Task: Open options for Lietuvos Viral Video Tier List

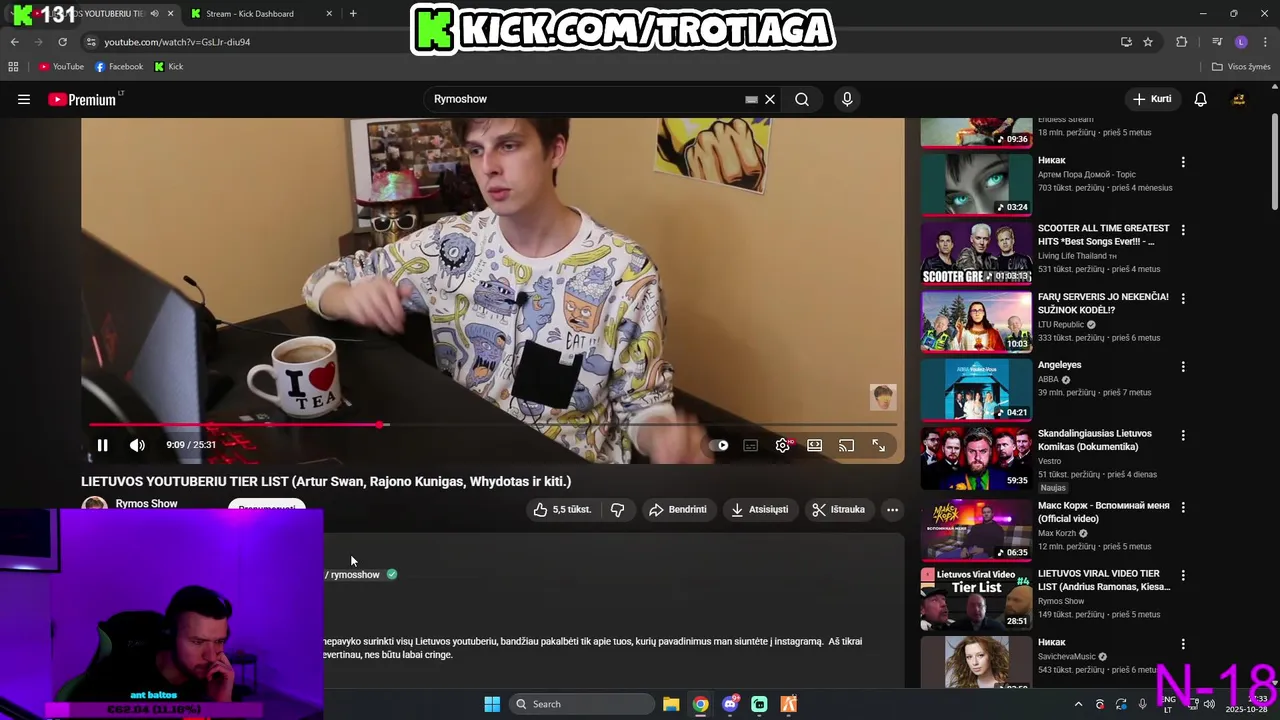Action: tap(1183, 576)
